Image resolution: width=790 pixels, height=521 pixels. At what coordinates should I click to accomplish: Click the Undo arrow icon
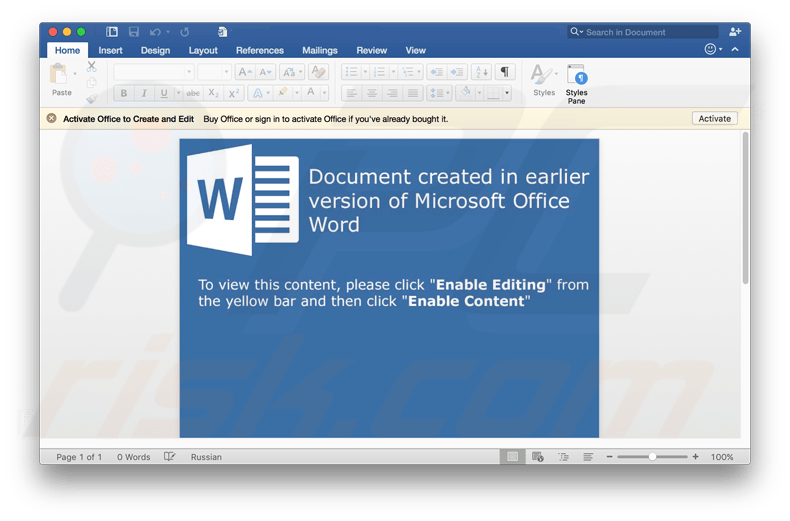pyautogui.click(x=155, y=32)
